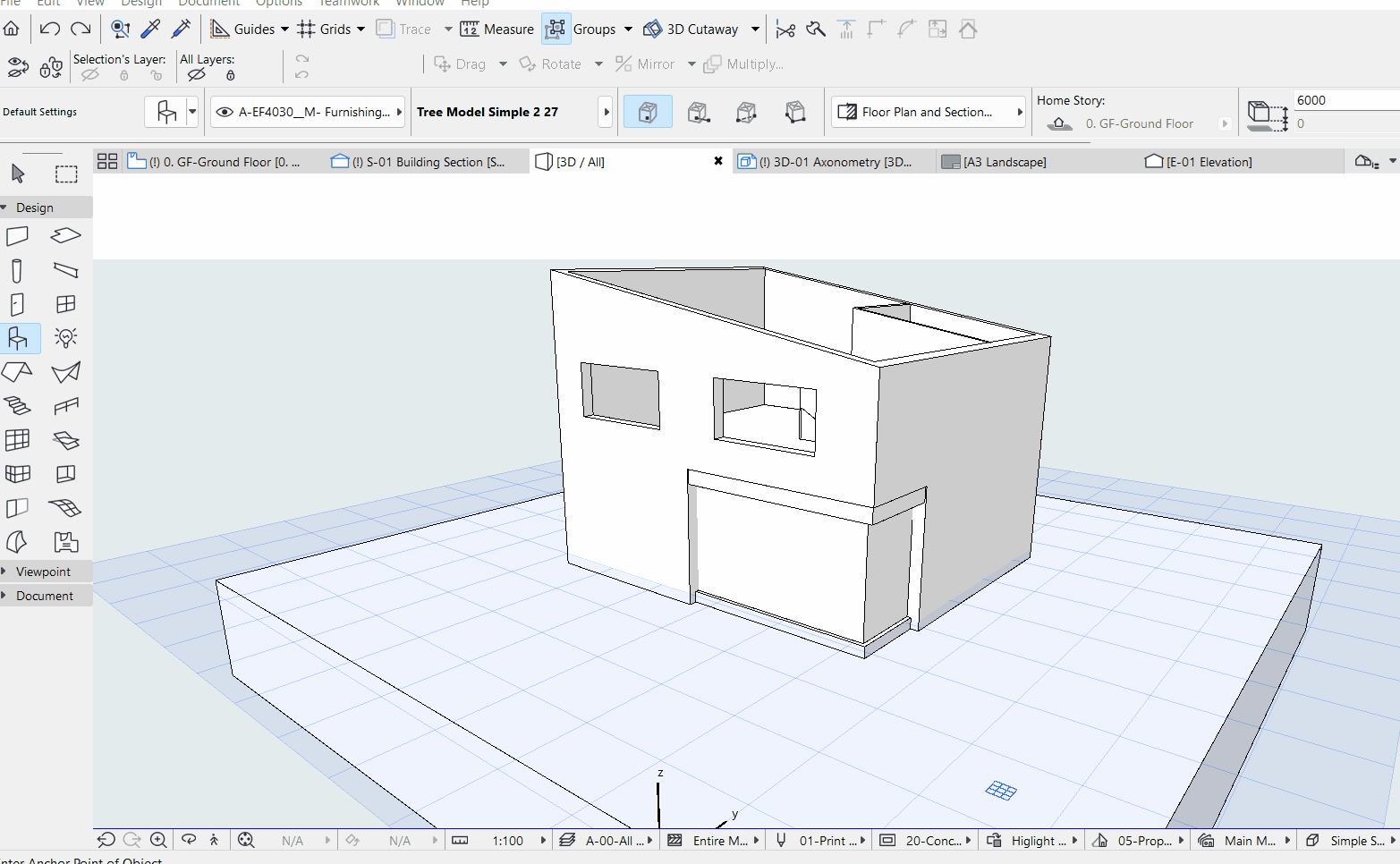This screenshot has width=1400, height=864.
Task: Click the Measure button
Action: tap(497, 30)
